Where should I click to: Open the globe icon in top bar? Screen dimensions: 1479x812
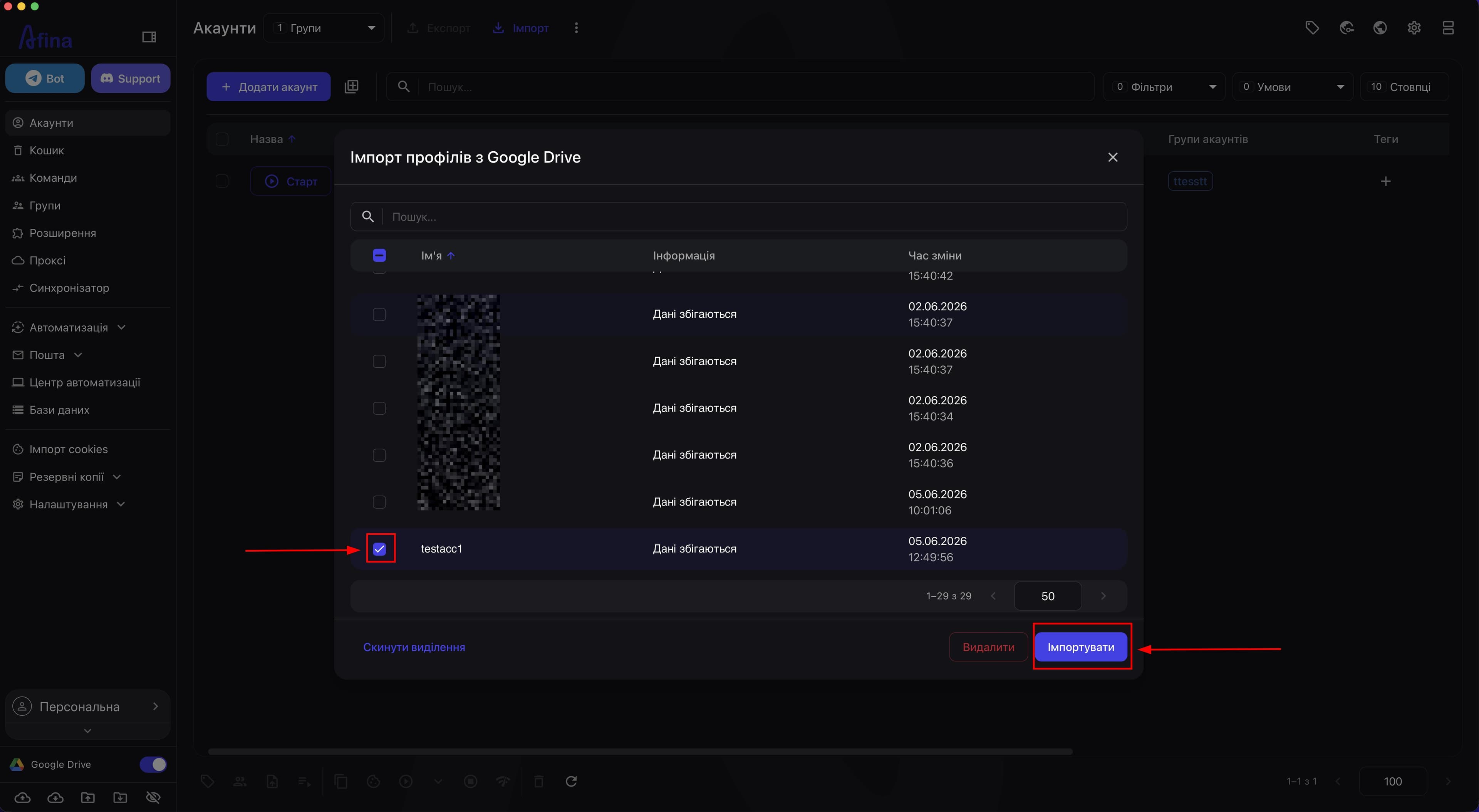[x=1380, y=28]
